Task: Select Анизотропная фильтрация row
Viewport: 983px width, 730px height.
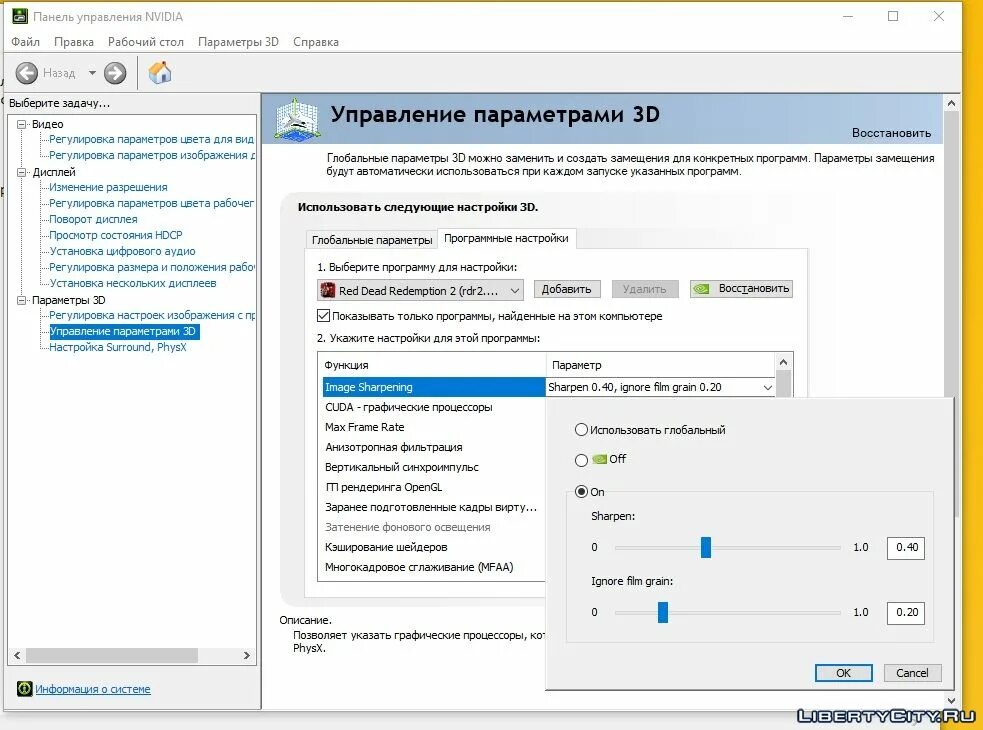Action: pos(434,447)
